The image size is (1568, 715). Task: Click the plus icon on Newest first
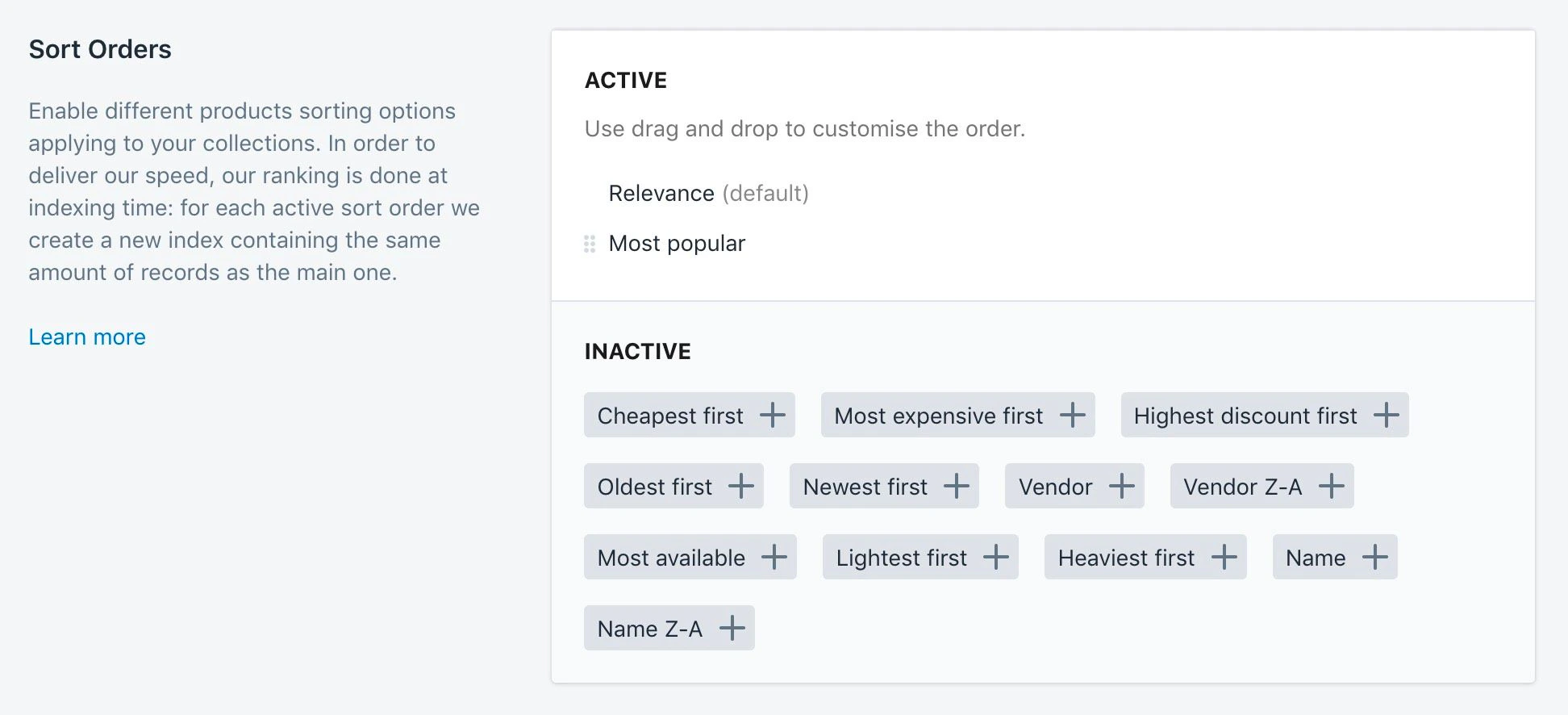tap(957, 486)
